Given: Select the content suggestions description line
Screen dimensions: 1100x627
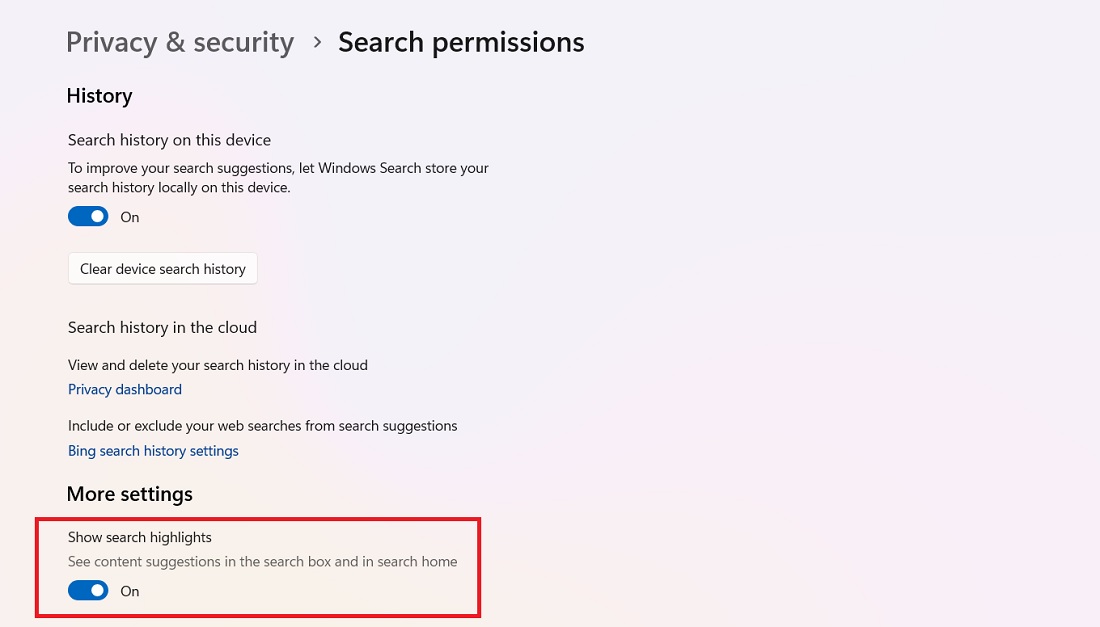Looking at the screenshot, I should (262, 561).
